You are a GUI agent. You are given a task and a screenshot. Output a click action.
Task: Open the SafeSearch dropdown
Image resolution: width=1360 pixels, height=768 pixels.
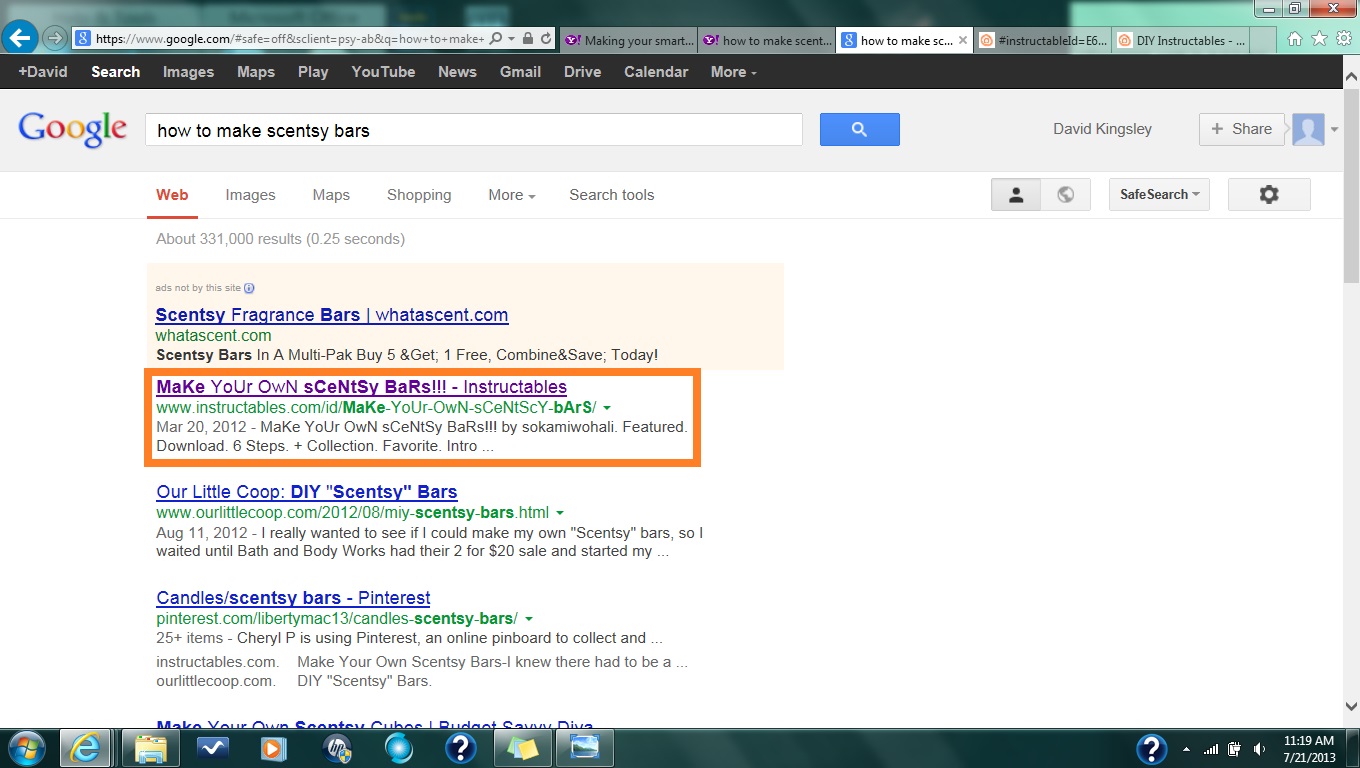pyautogui.click(x=1159, y=195)
